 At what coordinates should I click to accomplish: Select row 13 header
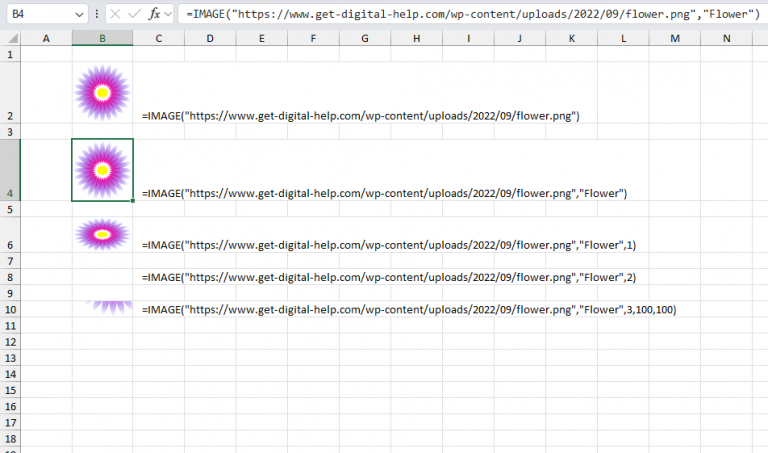(x=10, y=358)
